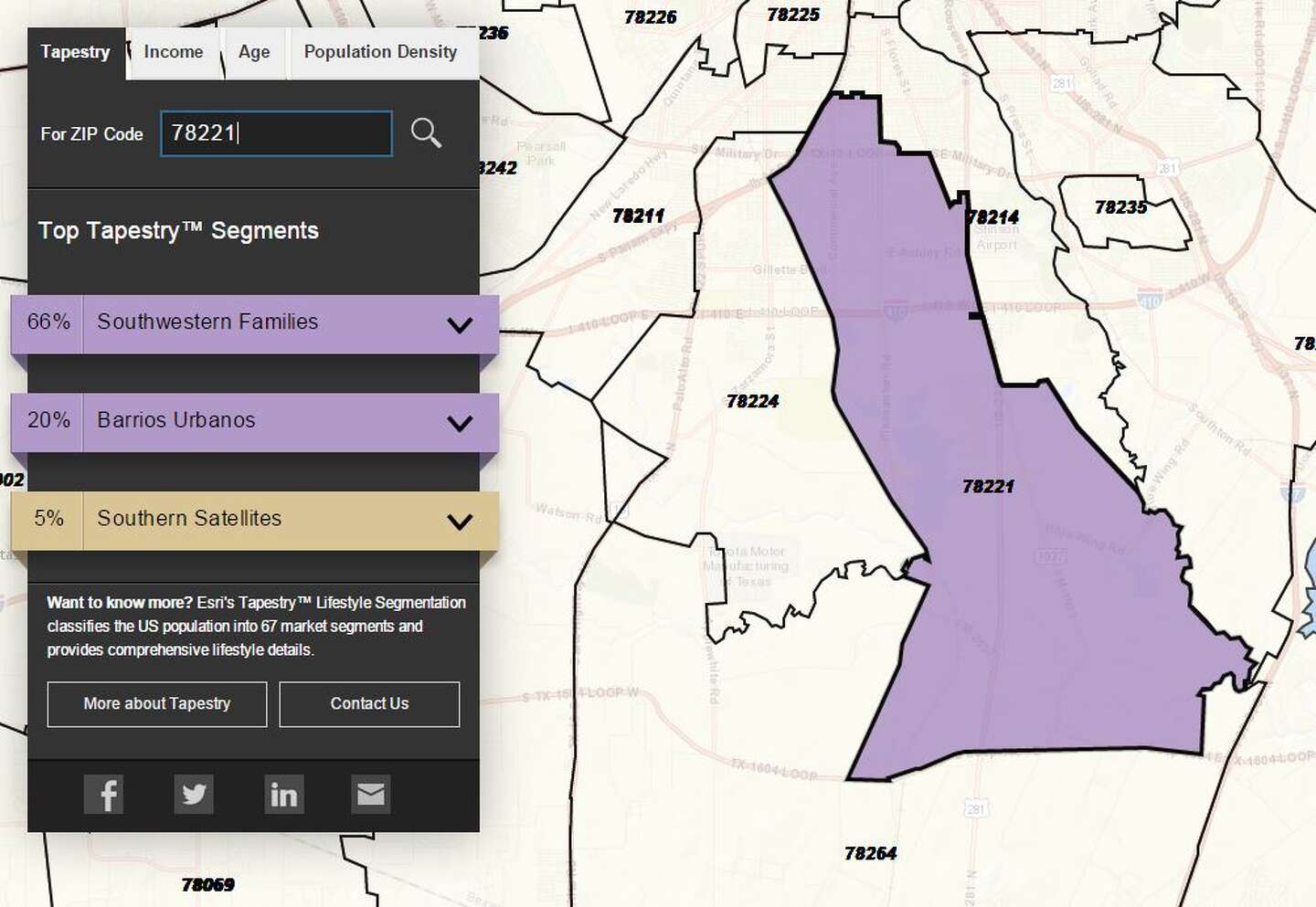This screenshot has height=907, width=1316.
Task: Click the Contact Us button
Action: click(x=369, y=704)
